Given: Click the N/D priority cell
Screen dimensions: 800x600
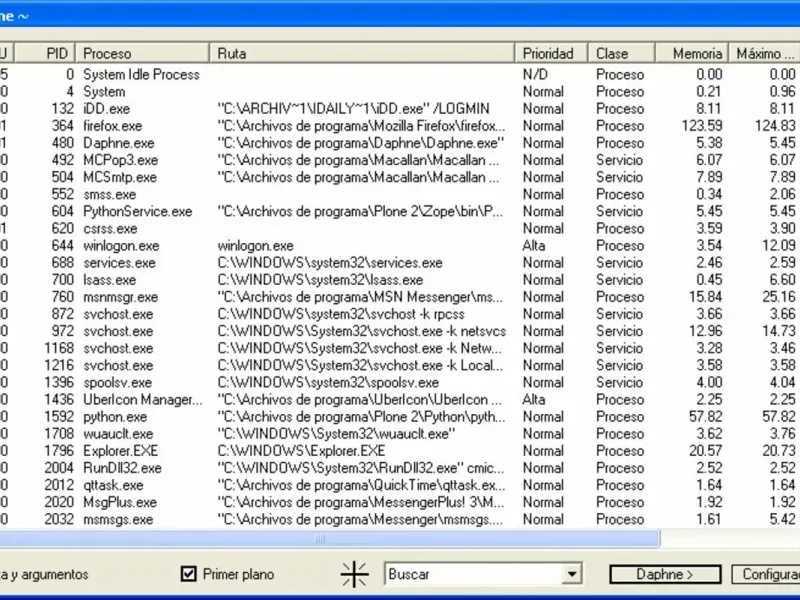Looking at the screenshot, I should pos(535,74).
